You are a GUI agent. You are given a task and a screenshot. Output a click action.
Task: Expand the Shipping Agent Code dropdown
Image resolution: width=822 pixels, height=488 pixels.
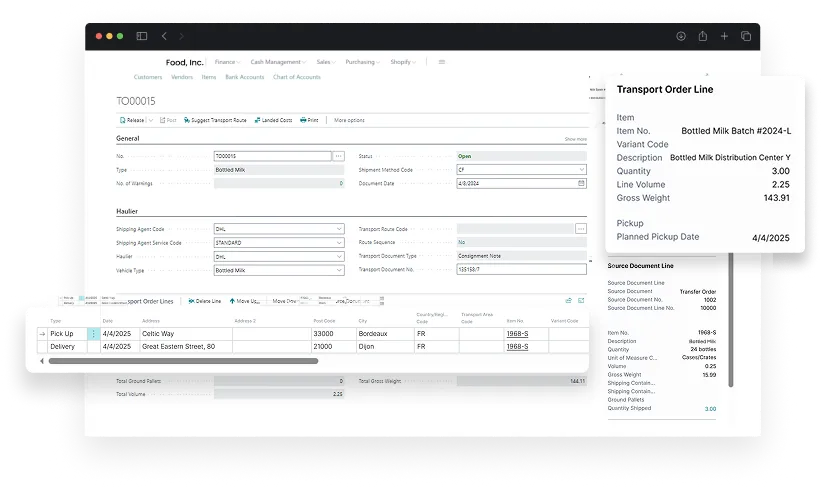[339, 229]
